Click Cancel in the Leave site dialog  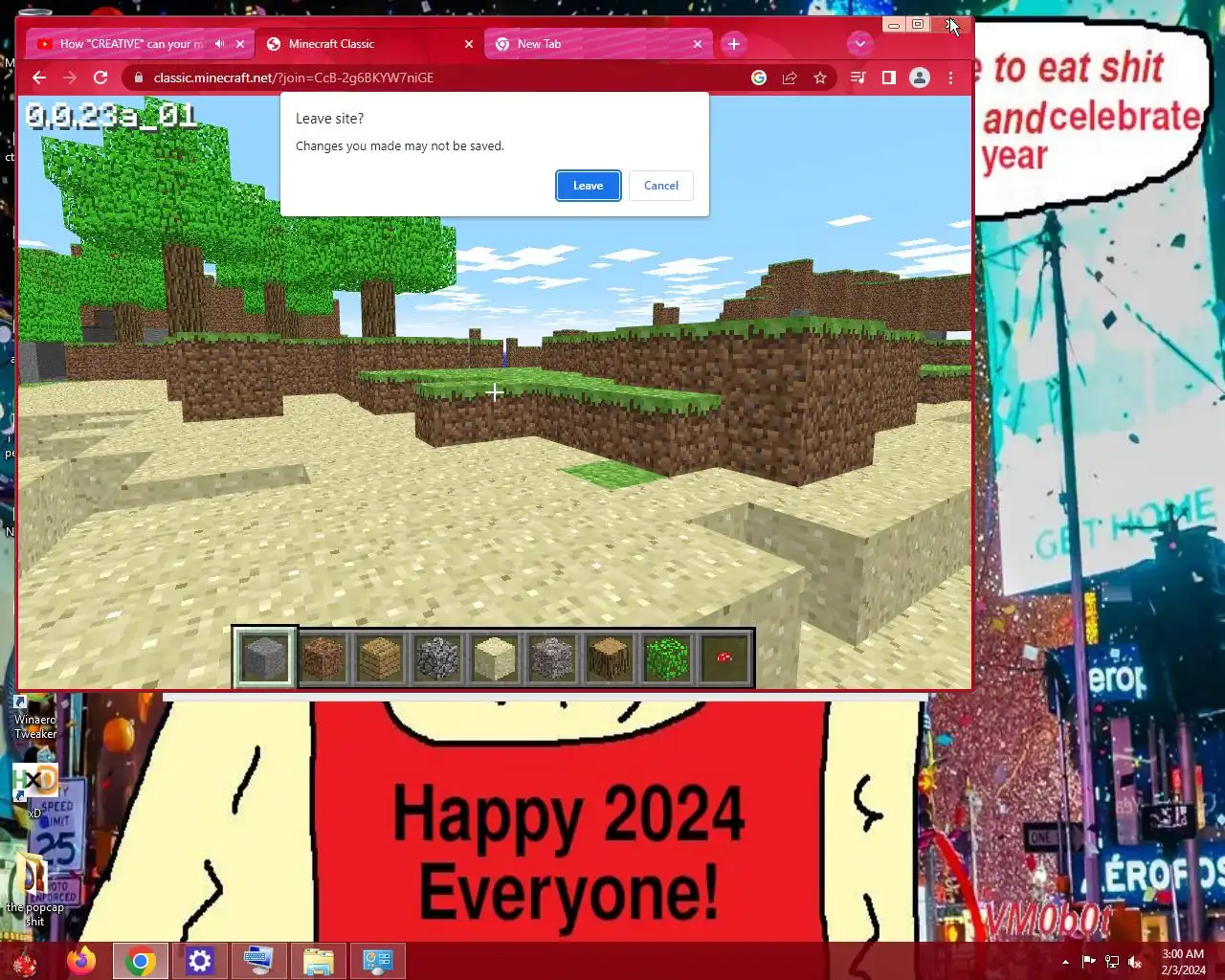[x=660, y=186]
